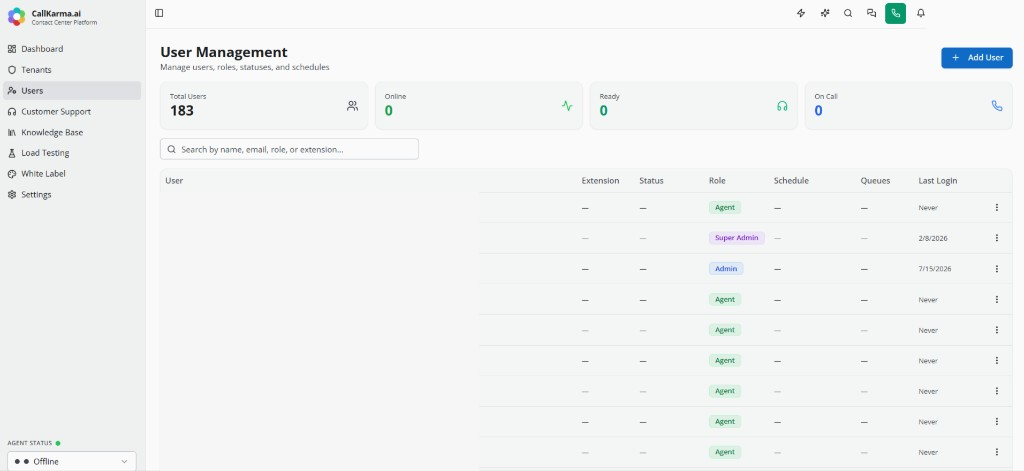Open the sparkles AI assistant icon
1024x471 pixels.
(x=825, y=13)
